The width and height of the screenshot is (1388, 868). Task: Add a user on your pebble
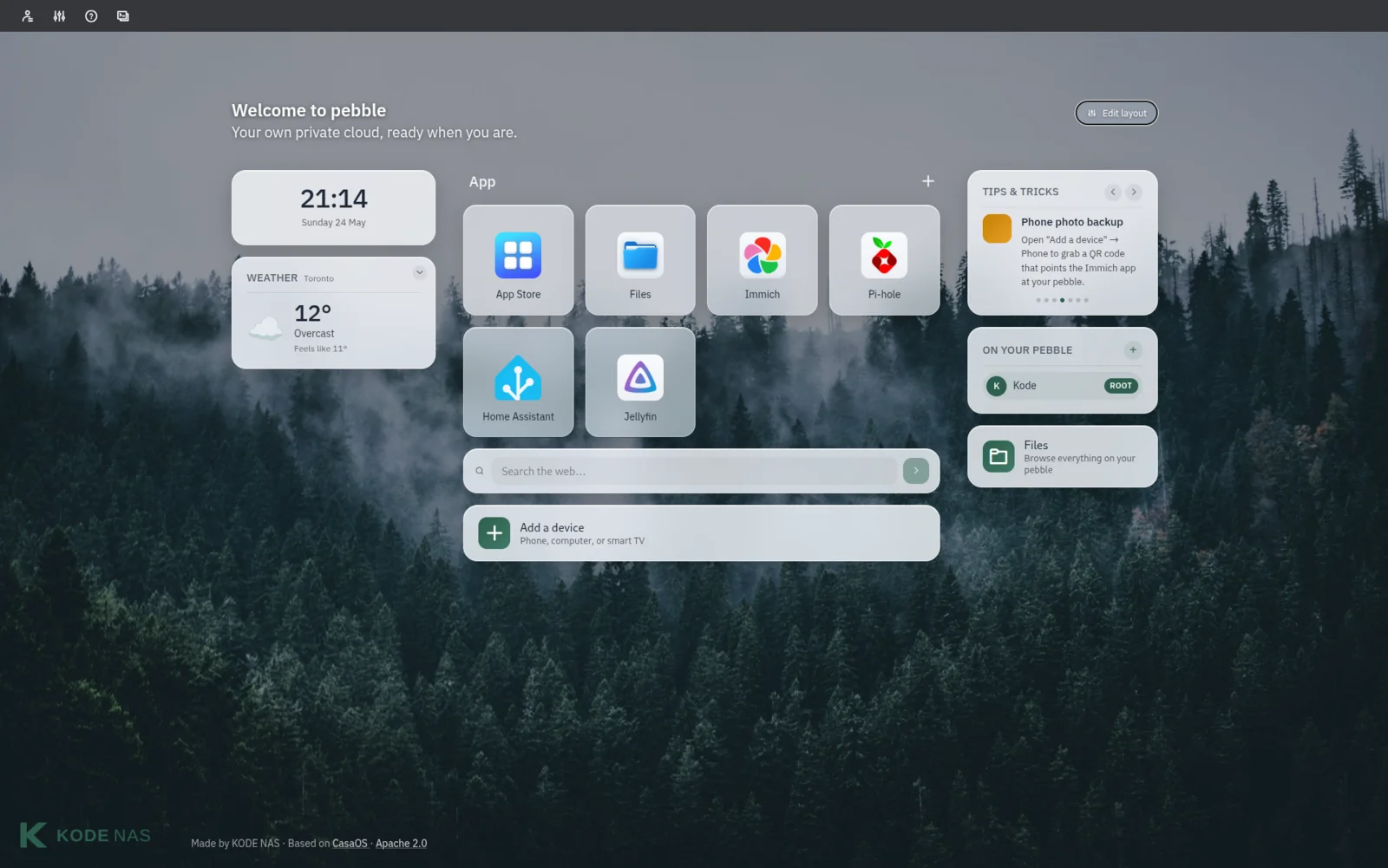coord(1133,349)
